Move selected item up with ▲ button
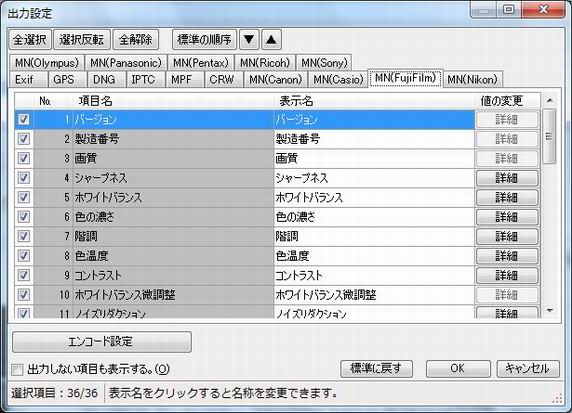 click(271, 39)
